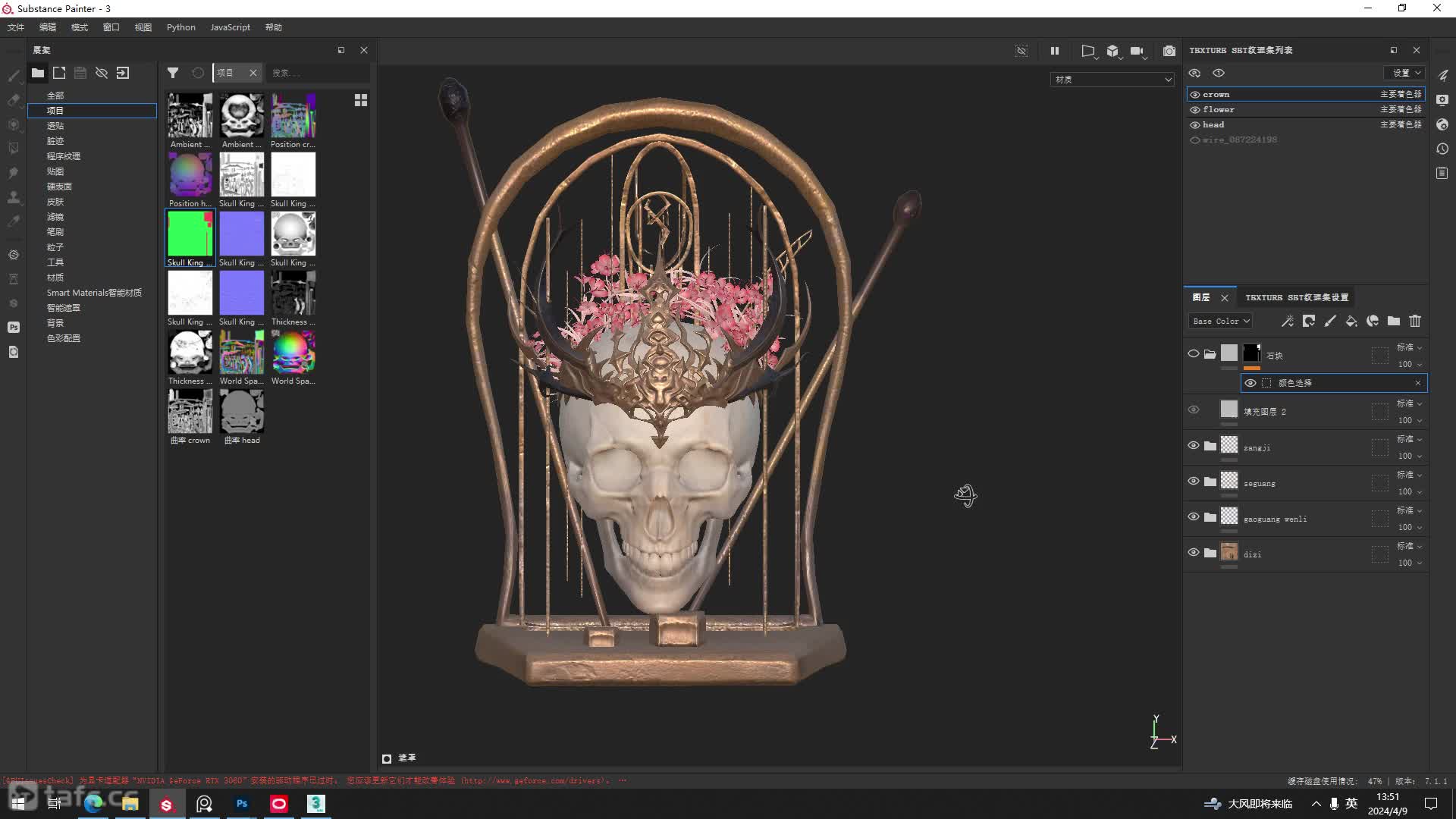Open blend mode dropdown for gaoguang wenli layer
The image size is (1456, 819).
pos(1409,510)
